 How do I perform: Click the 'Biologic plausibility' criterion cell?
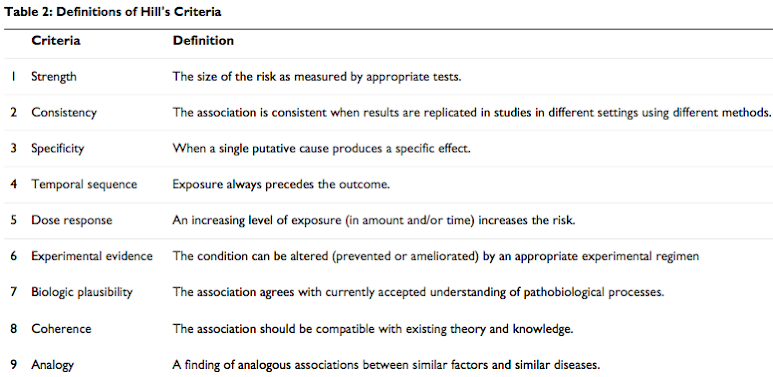[82, 292]
